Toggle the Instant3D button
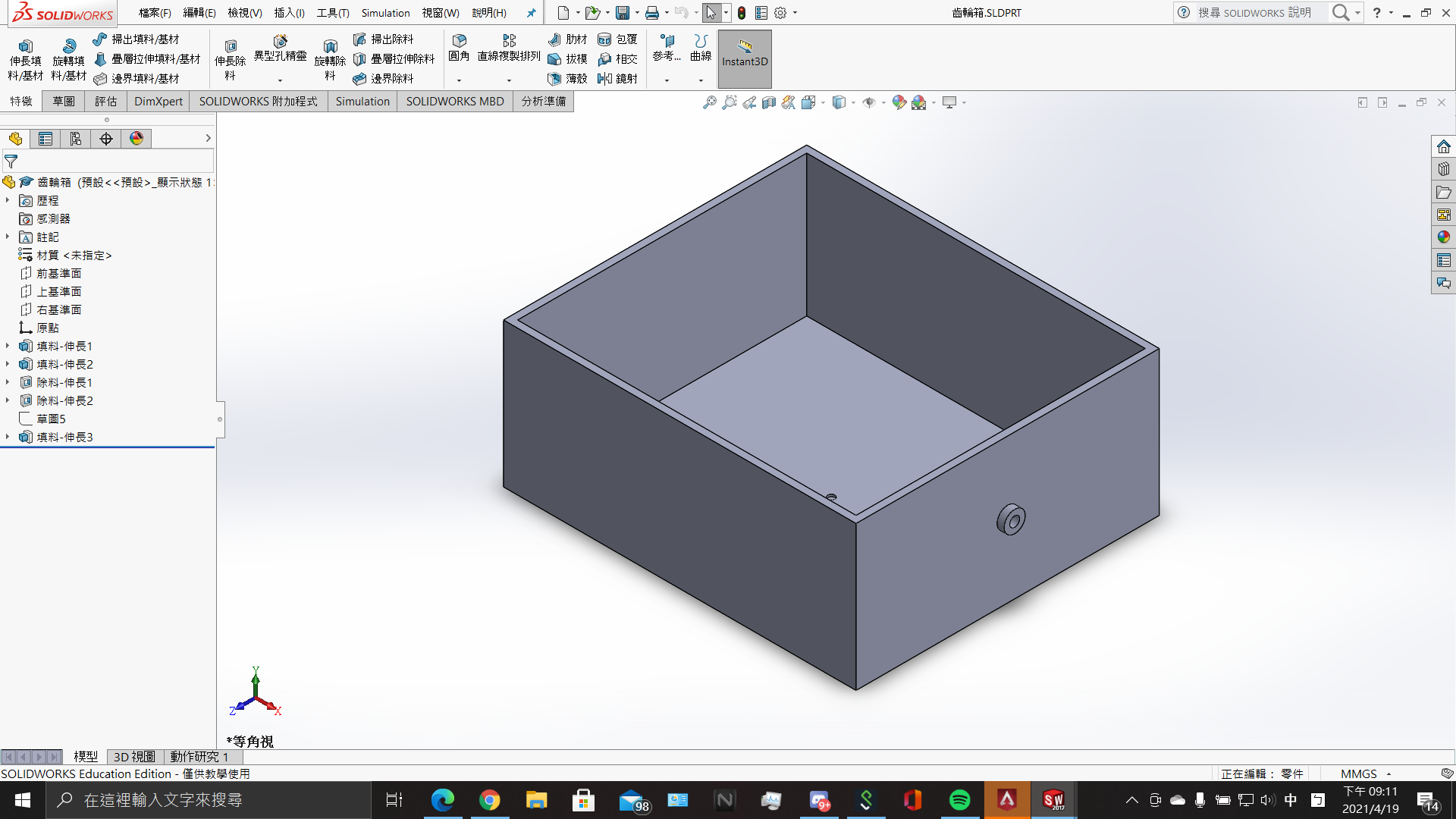 (744, 58)
